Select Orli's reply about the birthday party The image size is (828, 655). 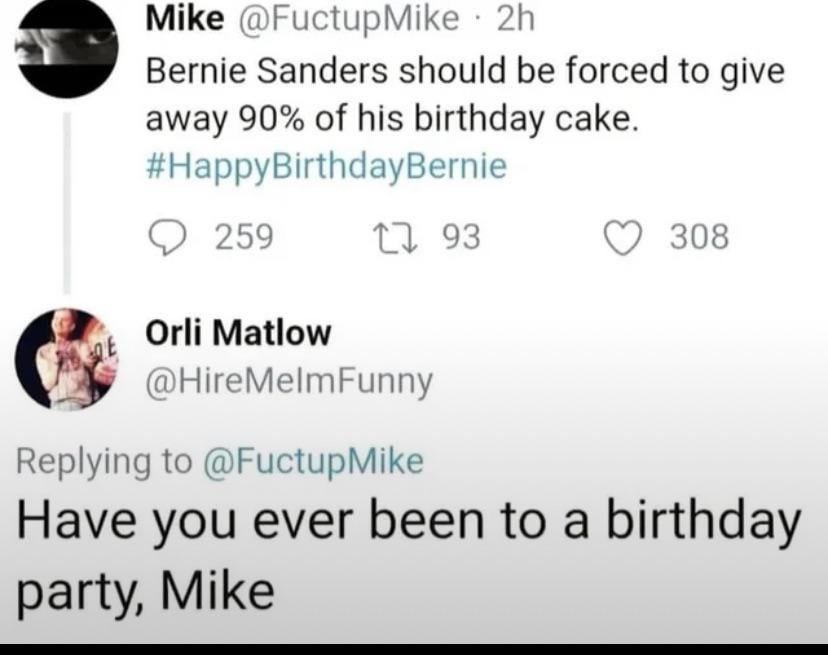[400, 555]
